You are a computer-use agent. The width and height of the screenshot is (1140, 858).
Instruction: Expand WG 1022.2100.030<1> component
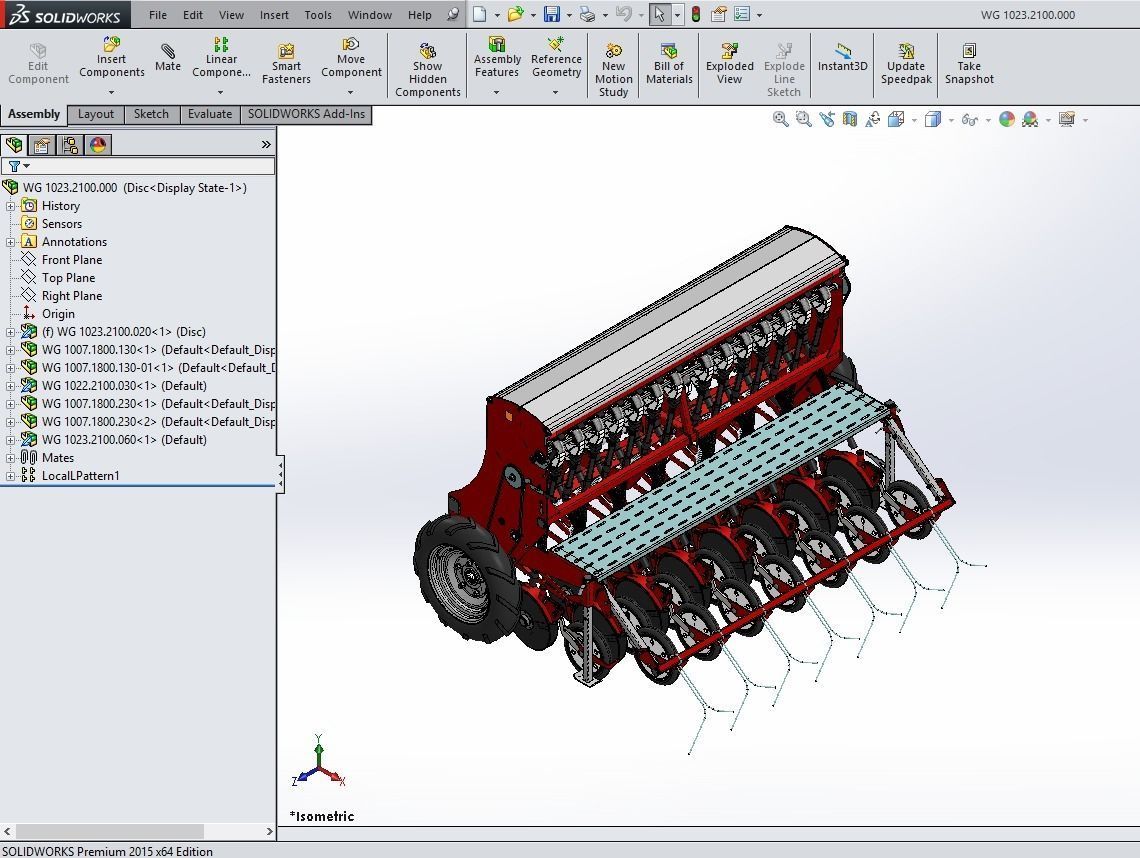10,386
